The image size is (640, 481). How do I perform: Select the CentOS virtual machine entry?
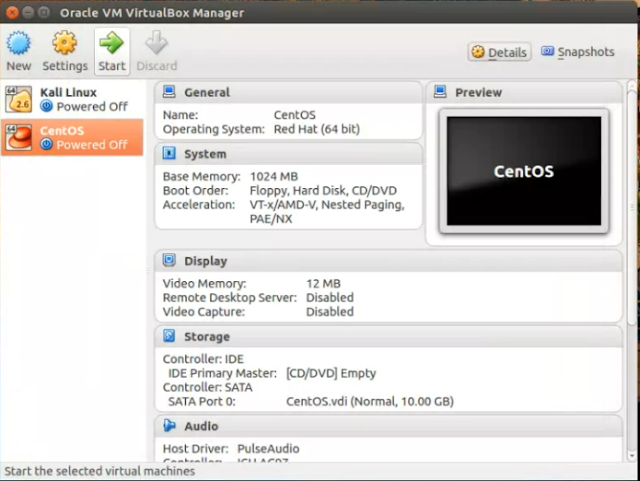[x=72, y=138]
